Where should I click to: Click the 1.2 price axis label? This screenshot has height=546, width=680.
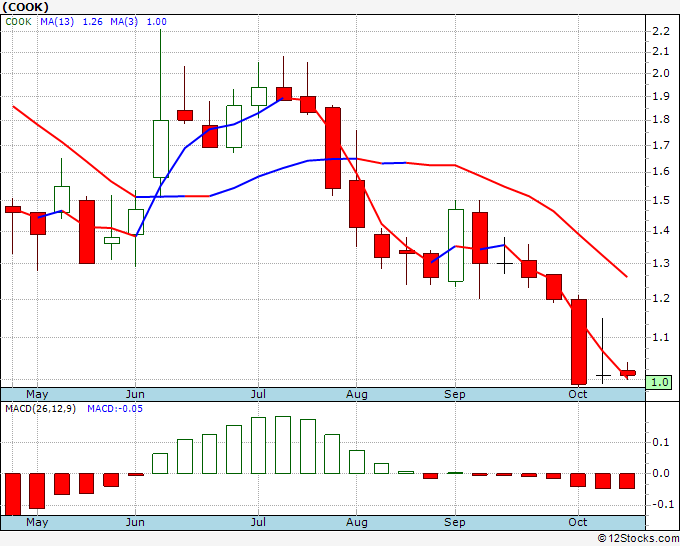[661, 298]
